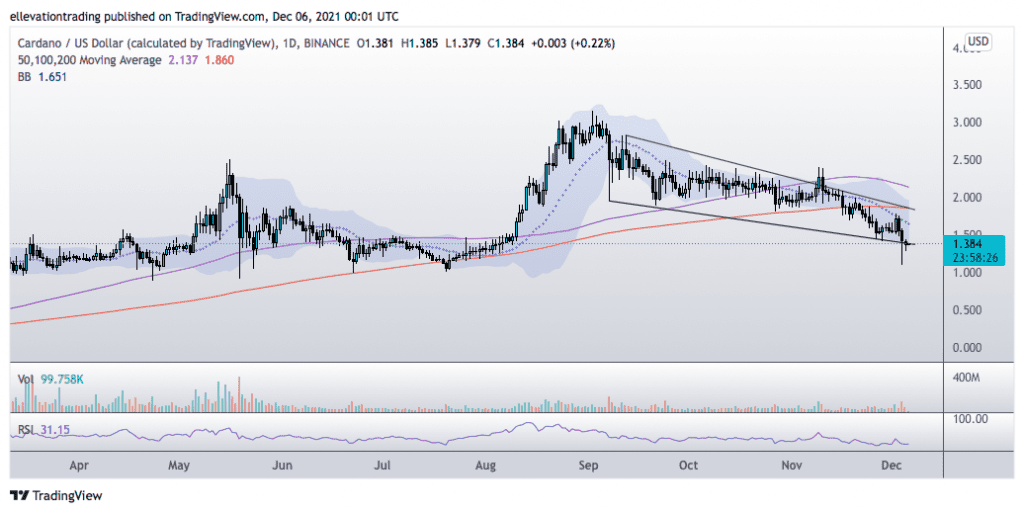Click the May label on time axis
The height and width of the screenshot is (513, 1024).
[179, 465]
